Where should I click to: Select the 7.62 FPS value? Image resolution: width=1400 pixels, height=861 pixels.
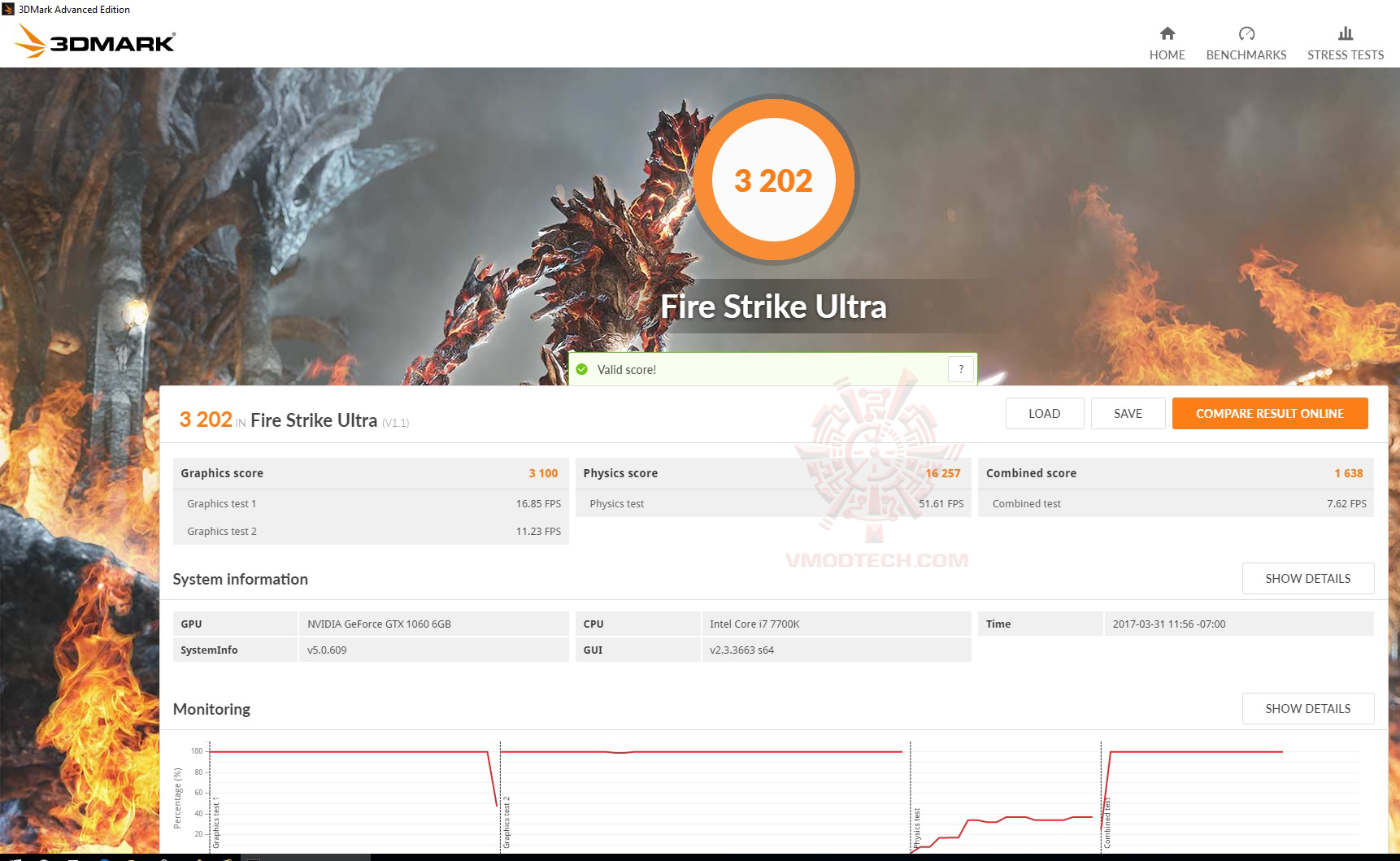pos(1346,503)
